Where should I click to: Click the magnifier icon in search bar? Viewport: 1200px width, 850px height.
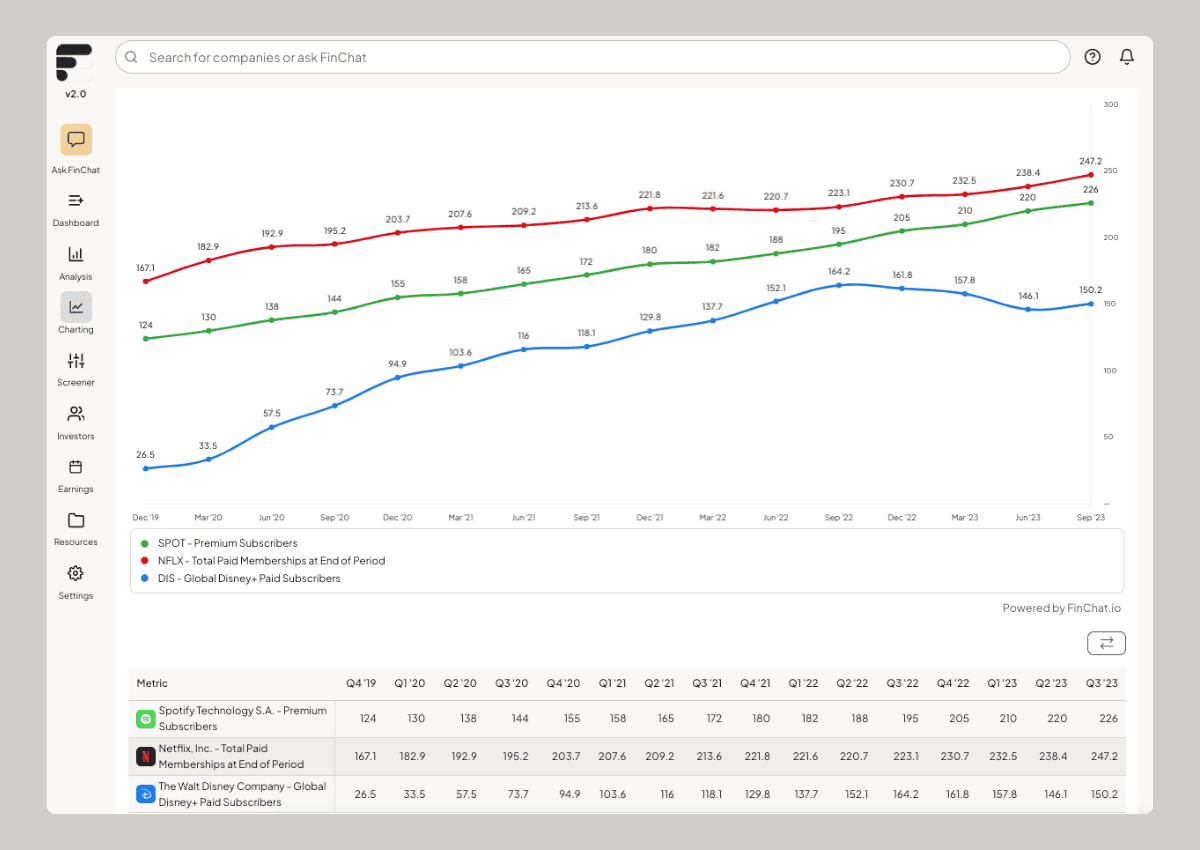(132, 57)
